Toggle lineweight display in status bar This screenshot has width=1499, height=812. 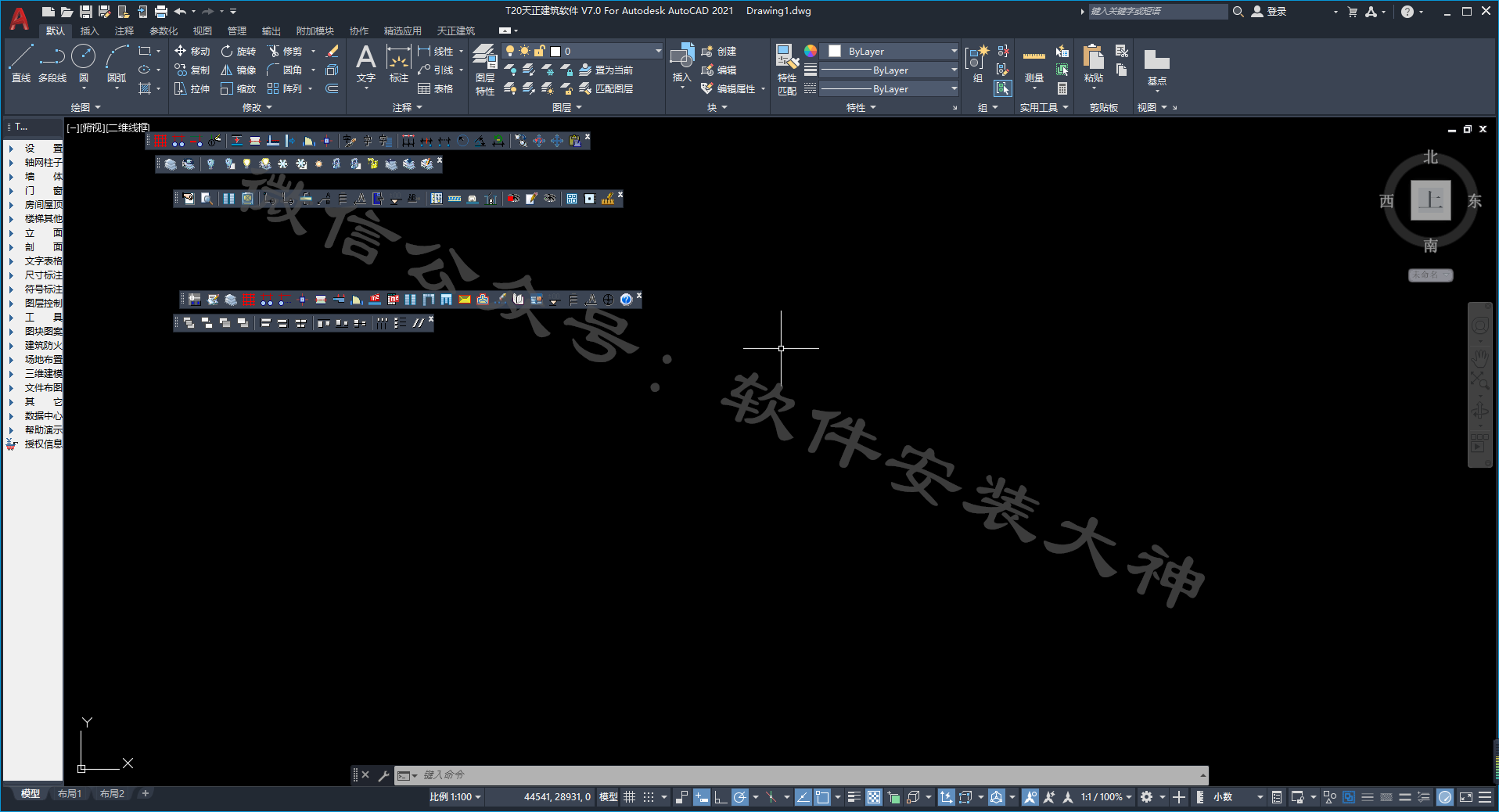pos(854,797)
